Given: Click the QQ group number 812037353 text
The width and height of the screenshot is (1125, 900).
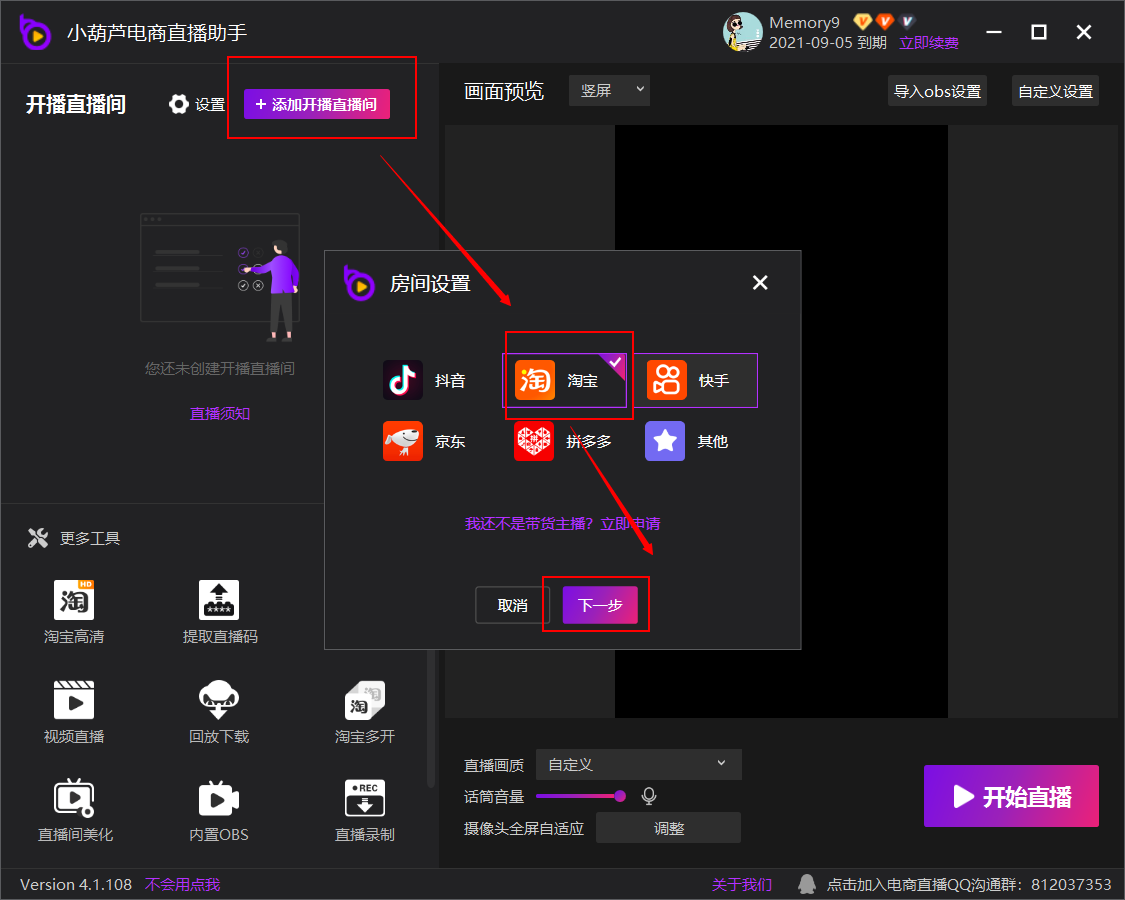Looking at the screenshot, I should click(1071, 884).
